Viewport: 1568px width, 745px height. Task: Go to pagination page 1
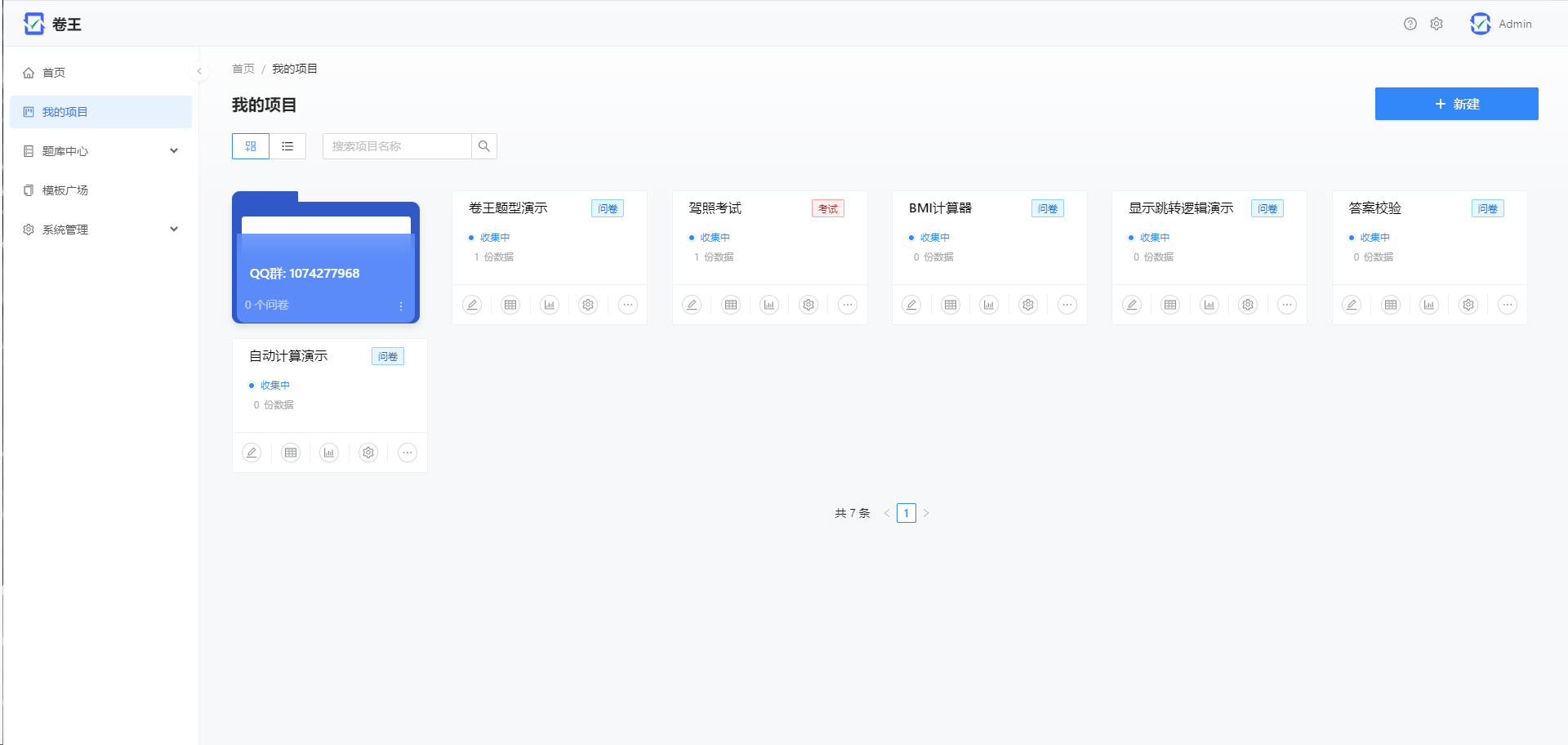906,513
